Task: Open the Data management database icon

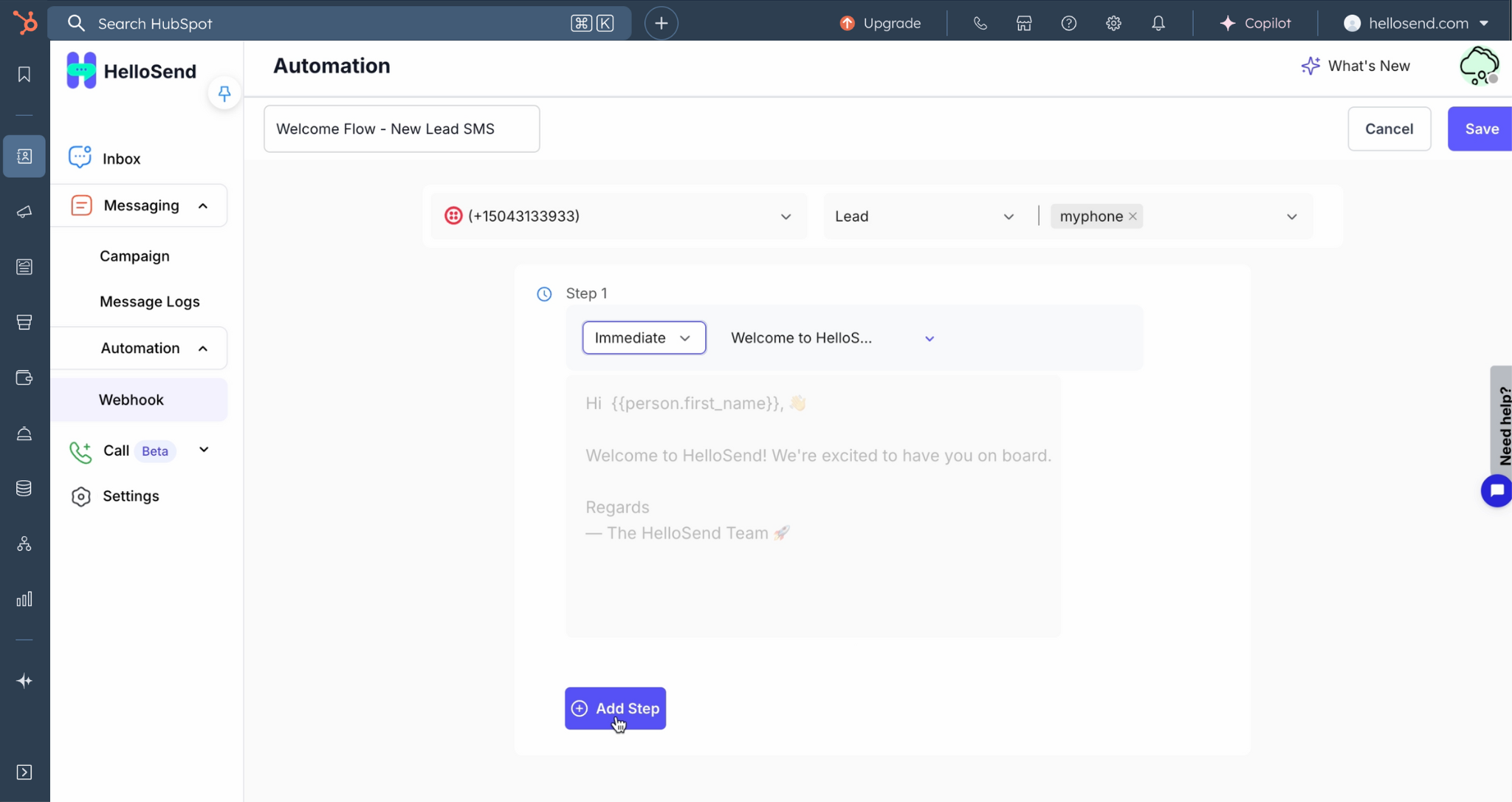Action: pos(24,488)
